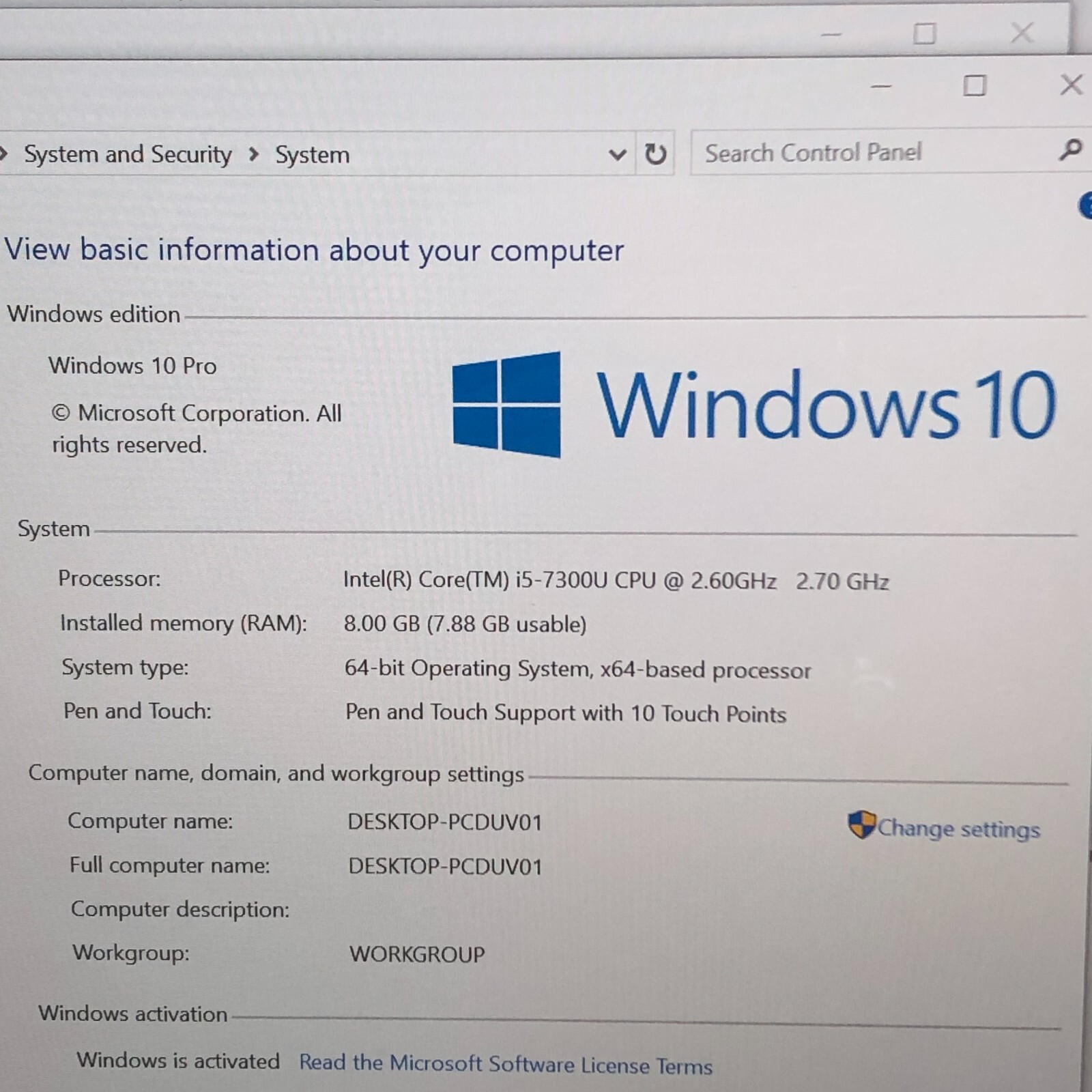The width and height of the screenshot is (1092, 1092).
Task: Click the 'System type:' label
Action: (126, 667)
